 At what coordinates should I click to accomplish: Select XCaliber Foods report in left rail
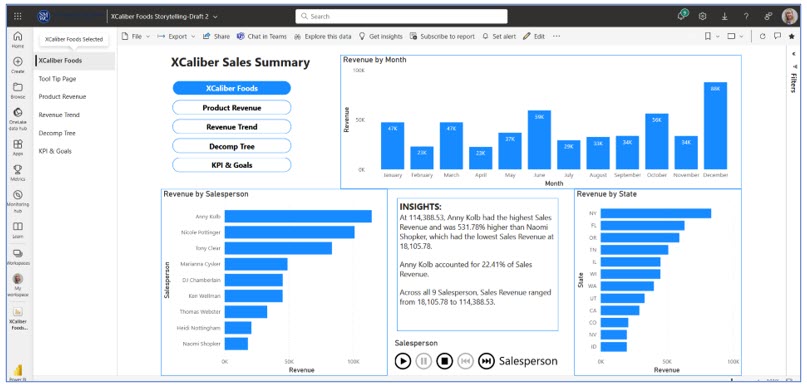(18, 318)
